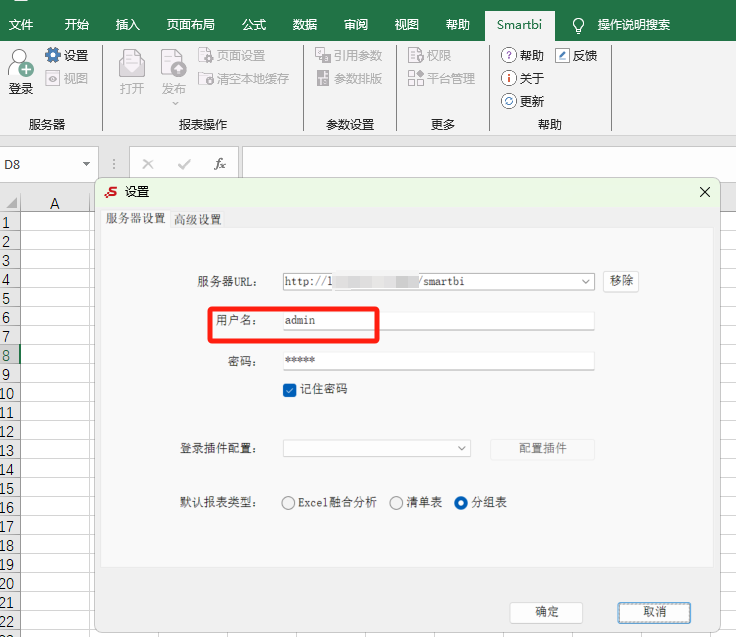Click Parameter Layout (参数排版)
Viewport: 736px width, 637px height.
(x=348, y=78)
